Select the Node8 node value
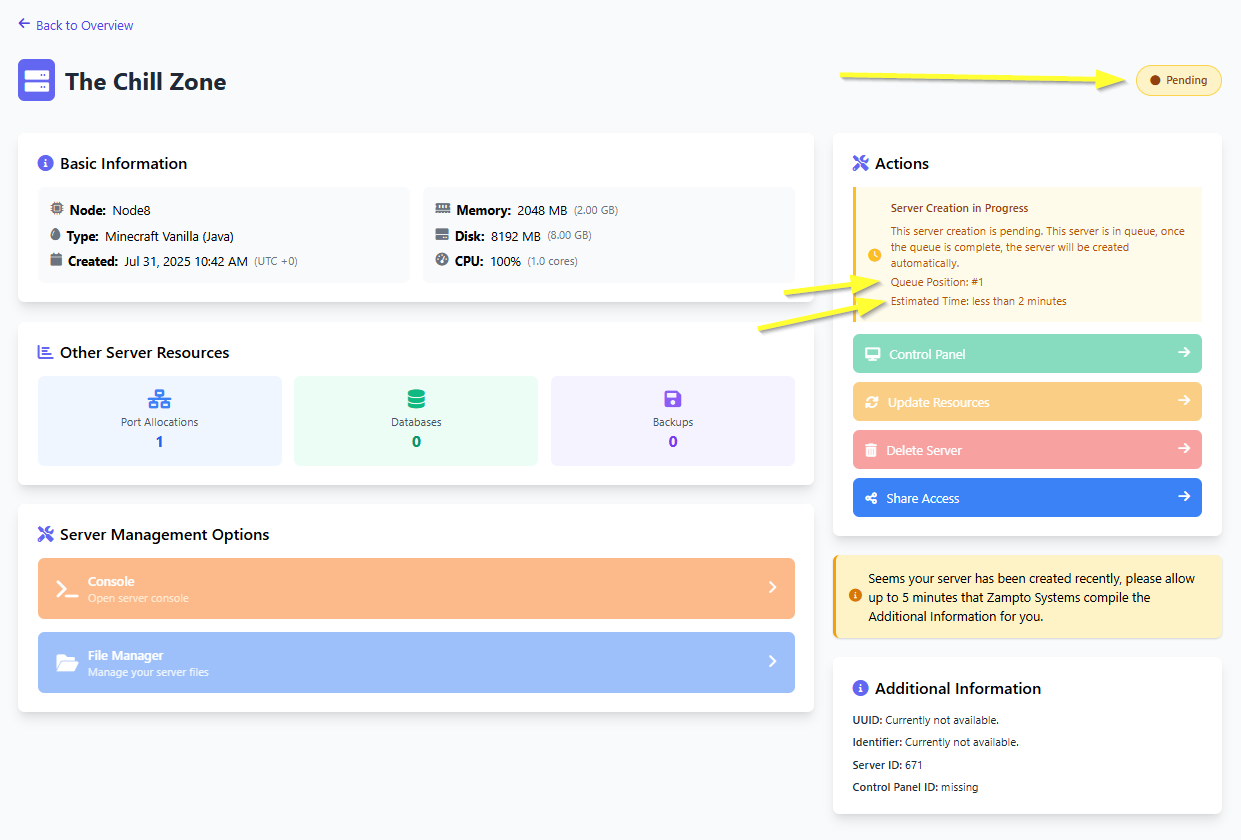This screenshot has height=840, width=1241. 131,210
